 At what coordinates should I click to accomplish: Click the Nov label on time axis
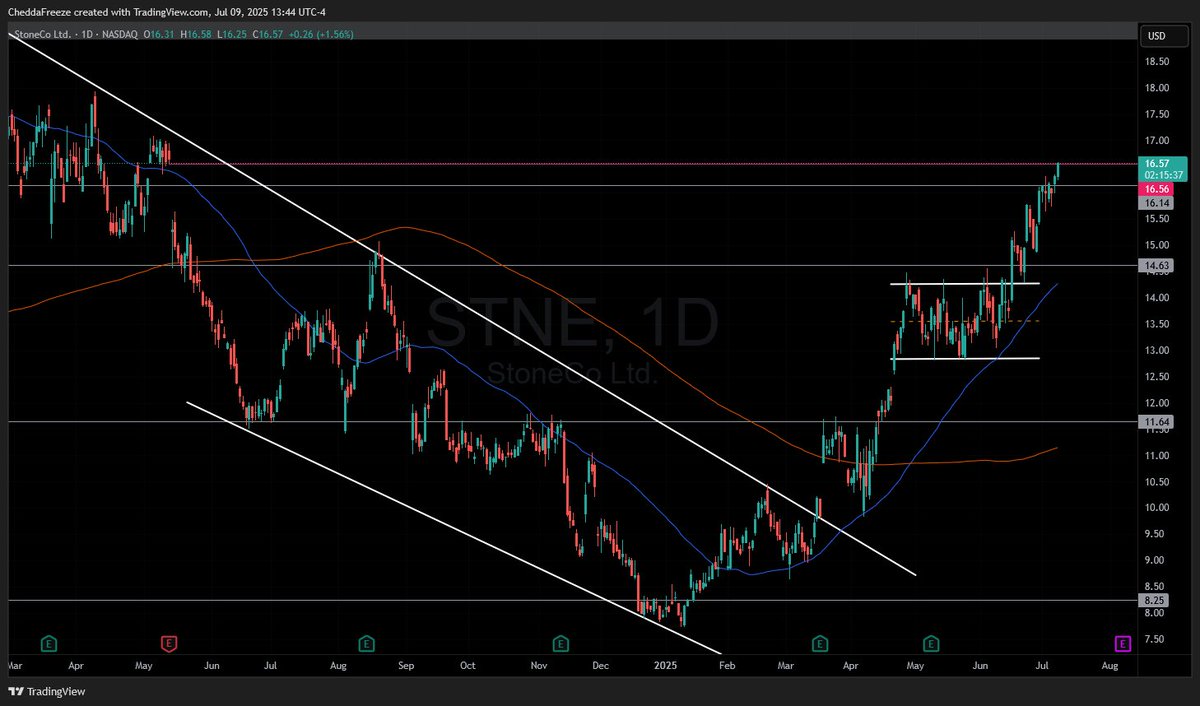point(538,664)
